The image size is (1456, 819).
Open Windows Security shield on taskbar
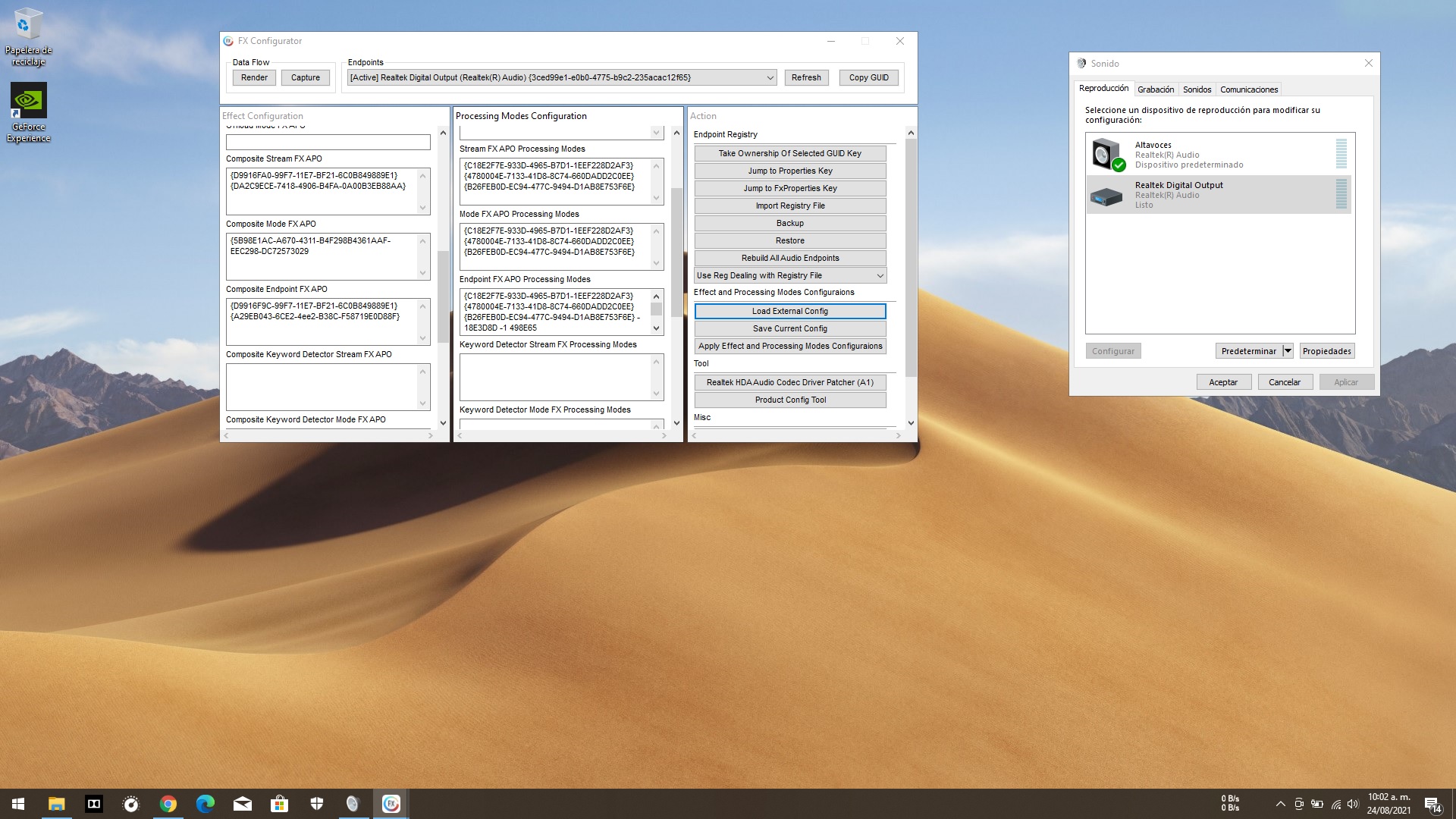[316, 804]
